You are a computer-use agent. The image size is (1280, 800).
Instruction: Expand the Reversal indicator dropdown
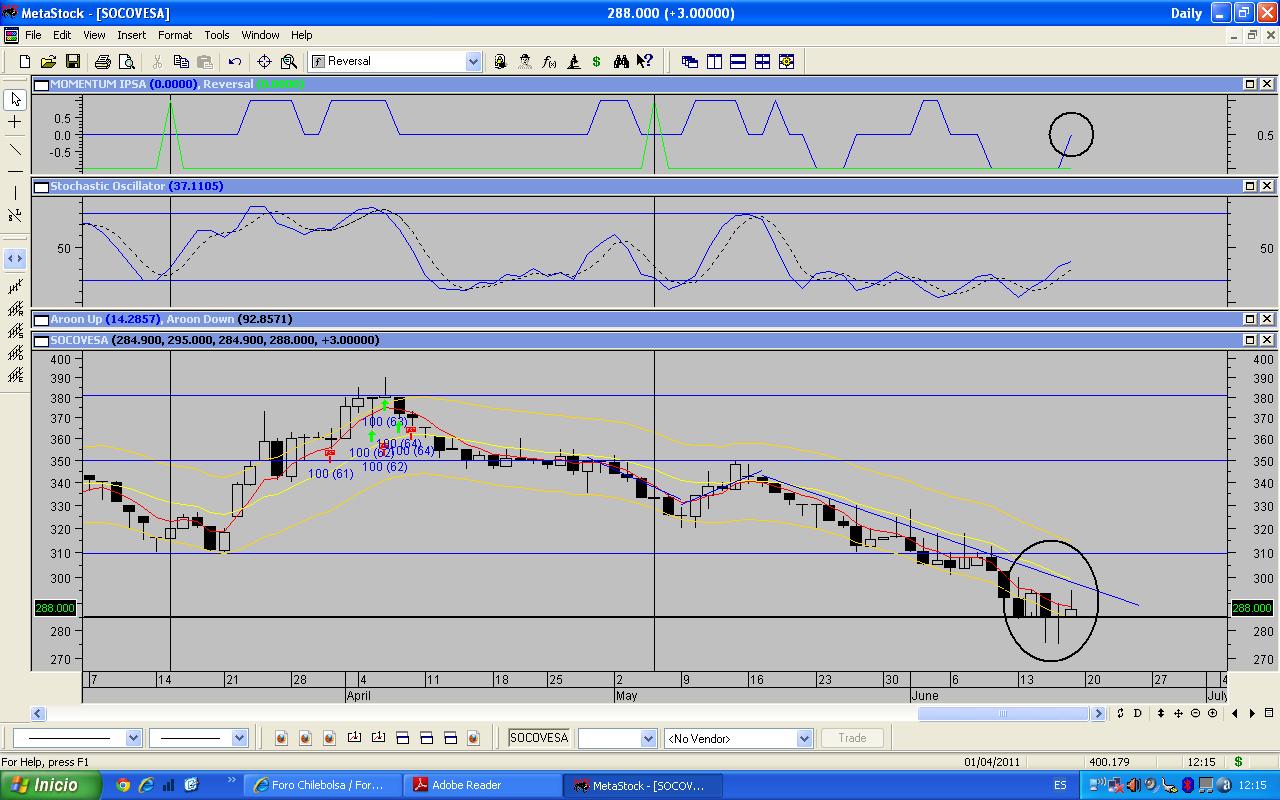point(473,62)
